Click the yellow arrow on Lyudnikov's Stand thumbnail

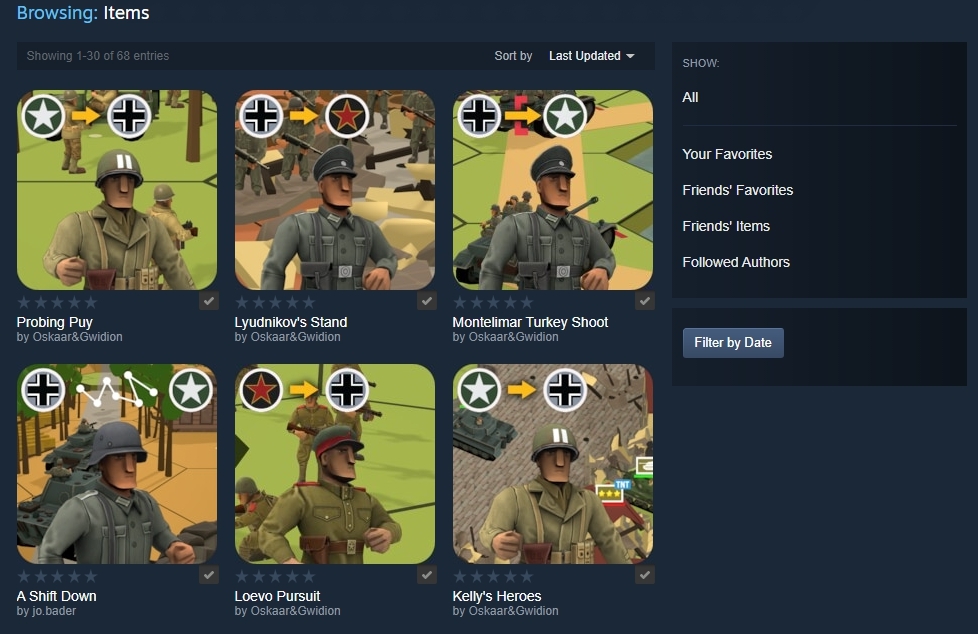click(304, 115)
